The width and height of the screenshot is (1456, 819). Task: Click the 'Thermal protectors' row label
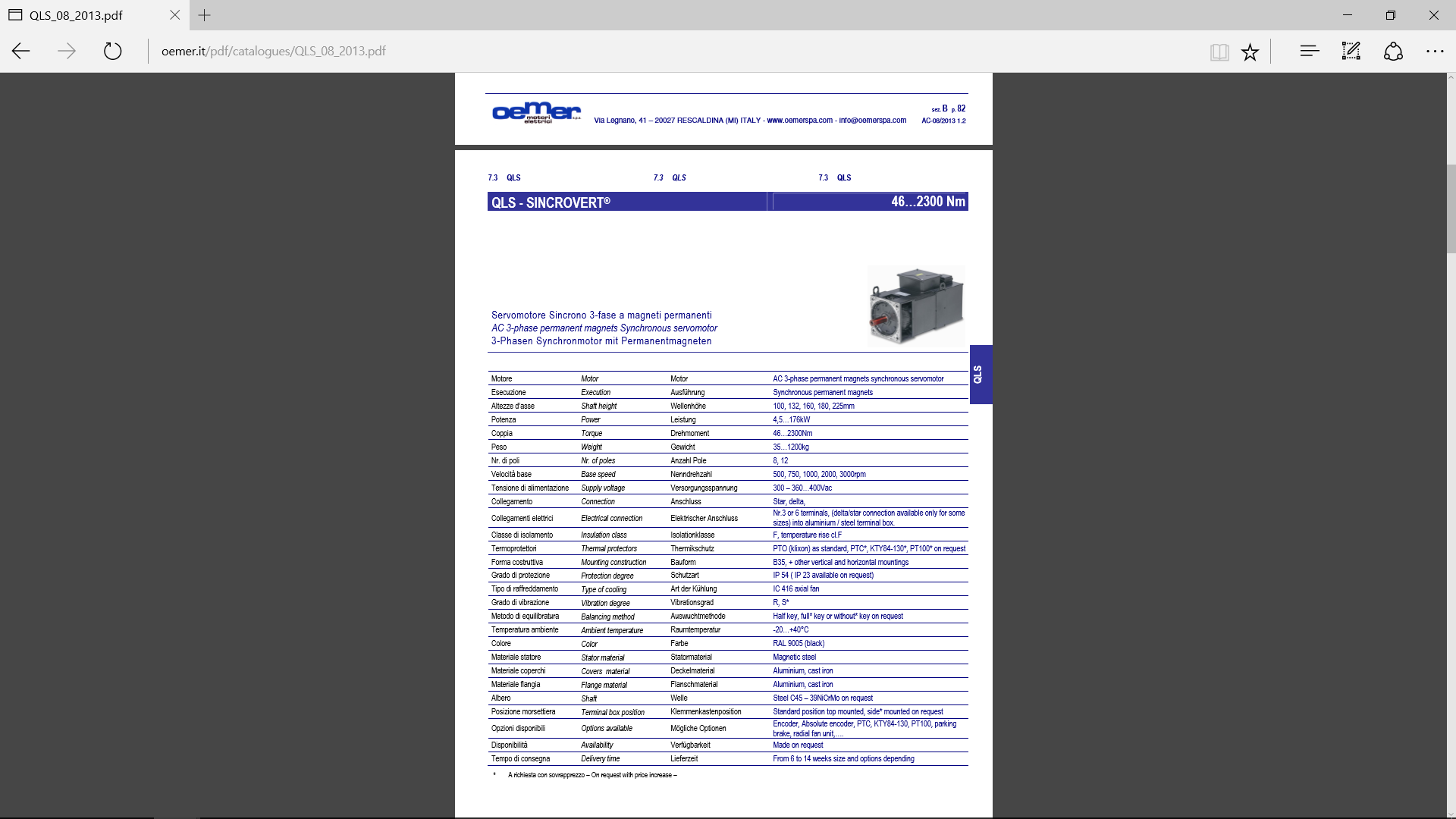[609, 549]
